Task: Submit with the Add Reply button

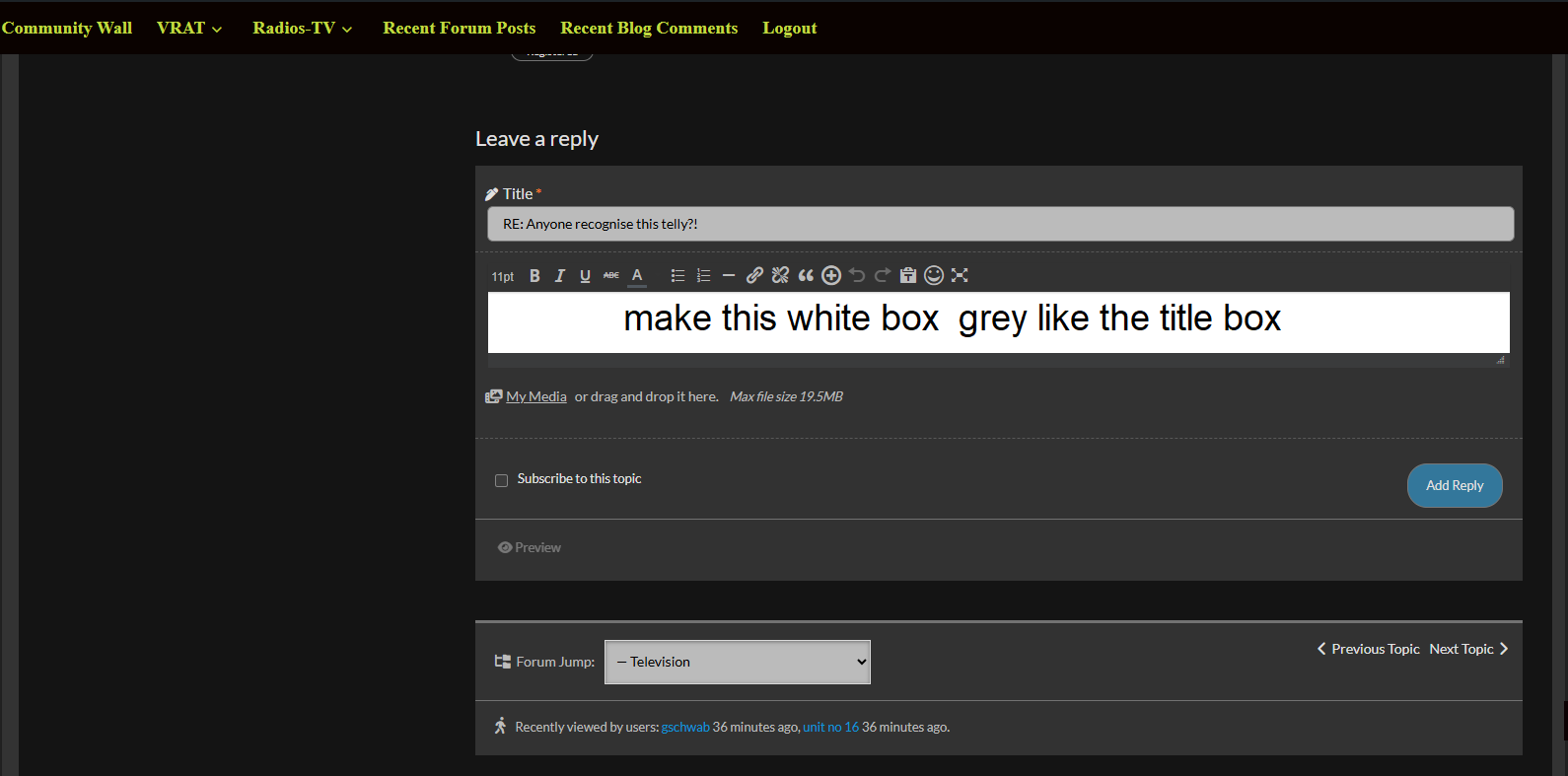Action: 1454,485
